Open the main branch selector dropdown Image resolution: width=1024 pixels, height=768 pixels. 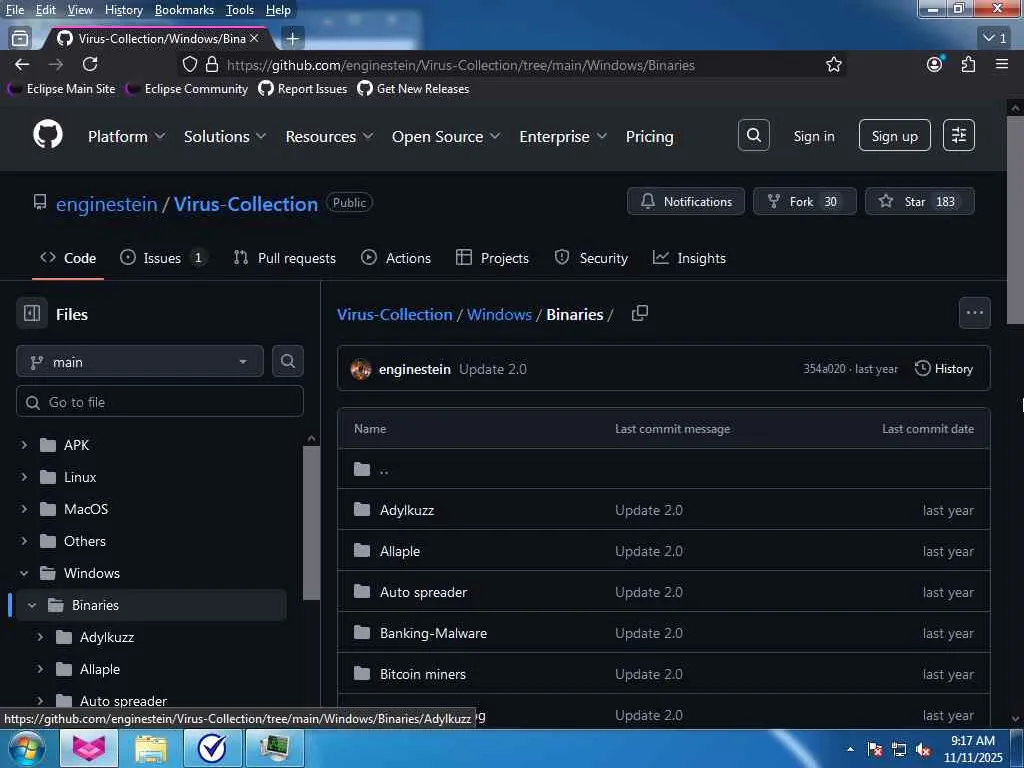pyautogui.click(x=140, y=362)
